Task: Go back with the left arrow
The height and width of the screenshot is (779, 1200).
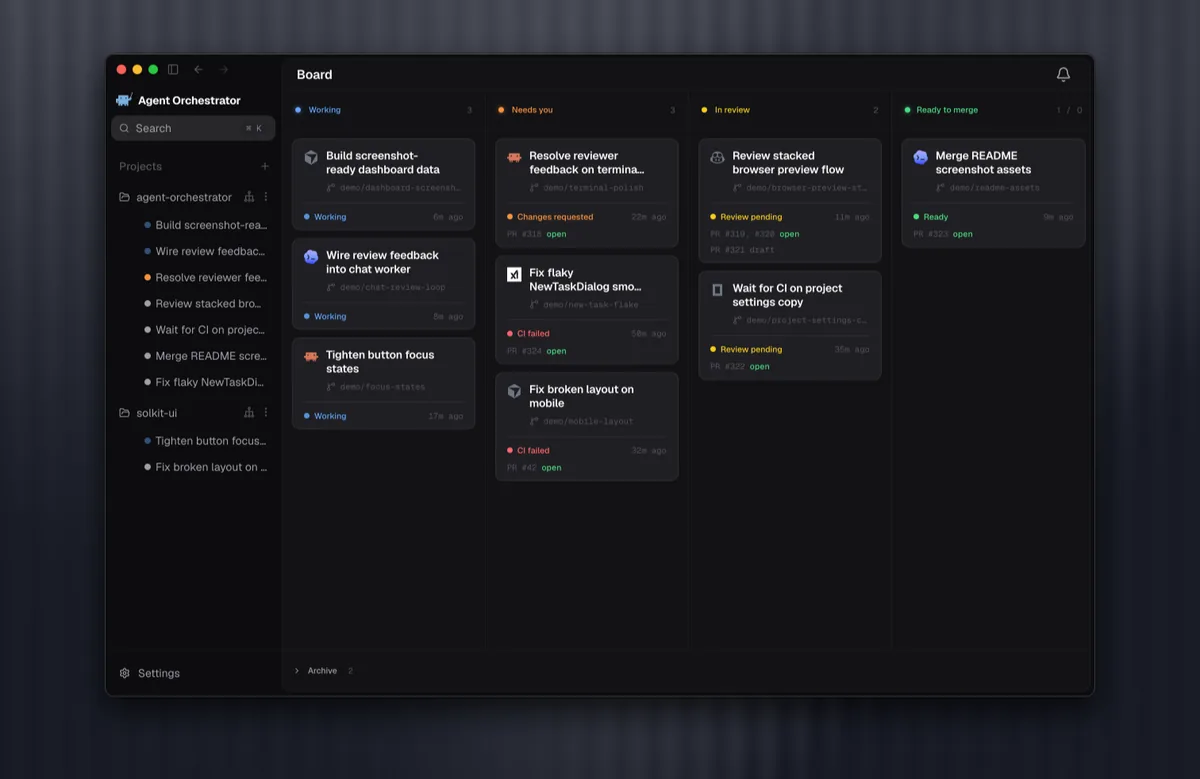Action: [x=198, y=69]
